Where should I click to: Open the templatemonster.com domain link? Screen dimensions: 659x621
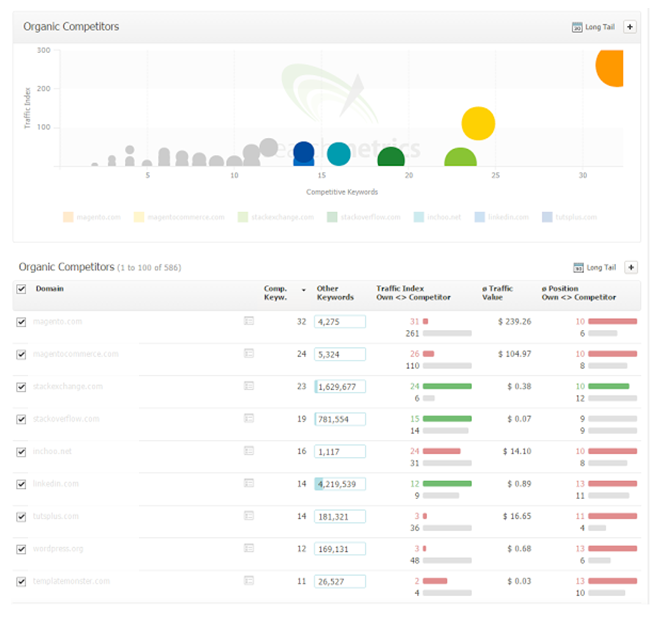click(71, 581)
